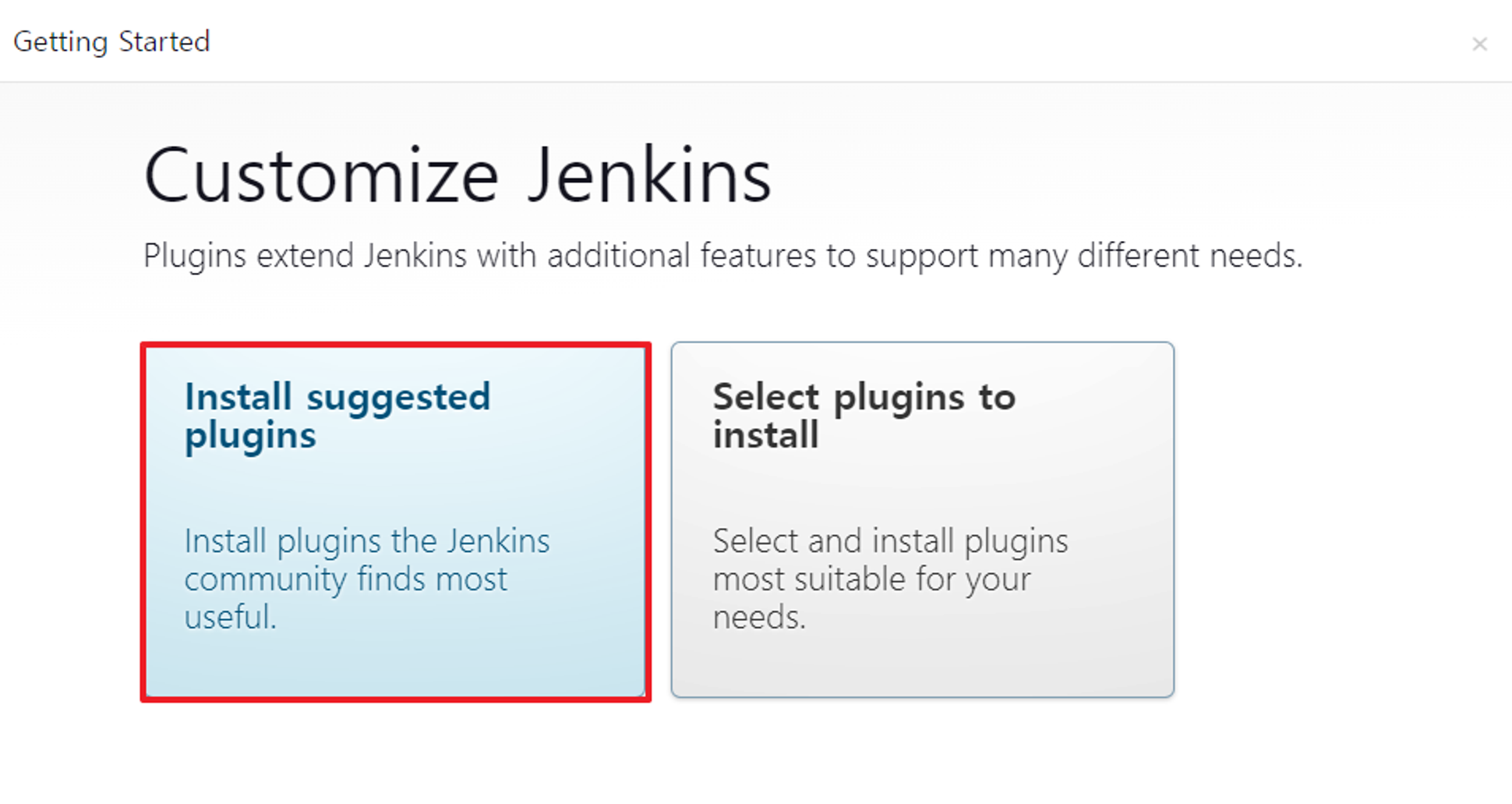Click the Customize Jenkins heading
This screenshot has width=1512, height=804.
457,175
